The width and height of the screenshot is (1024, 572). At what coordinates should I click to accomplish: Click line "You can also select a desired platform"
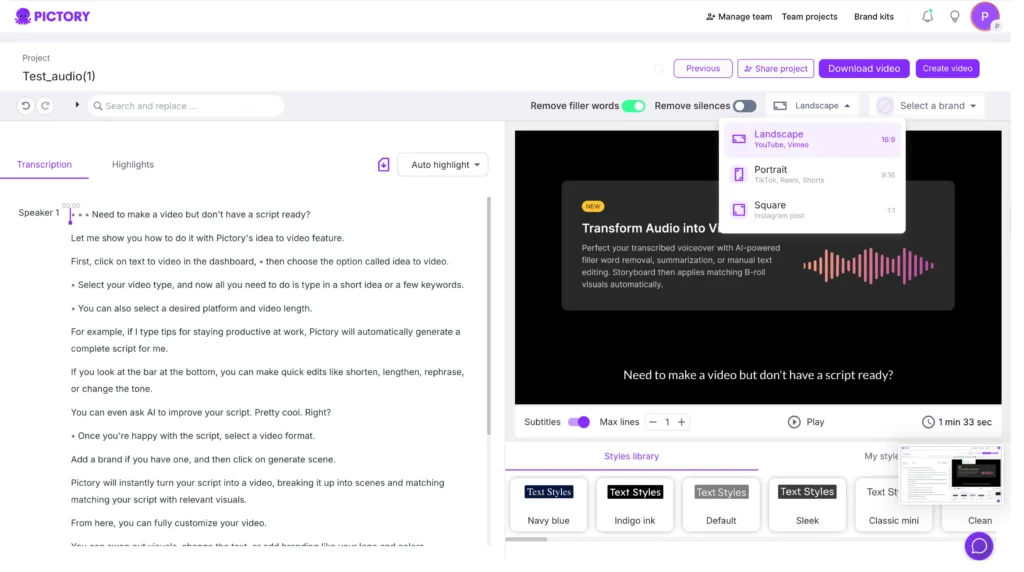coord(195,308)
